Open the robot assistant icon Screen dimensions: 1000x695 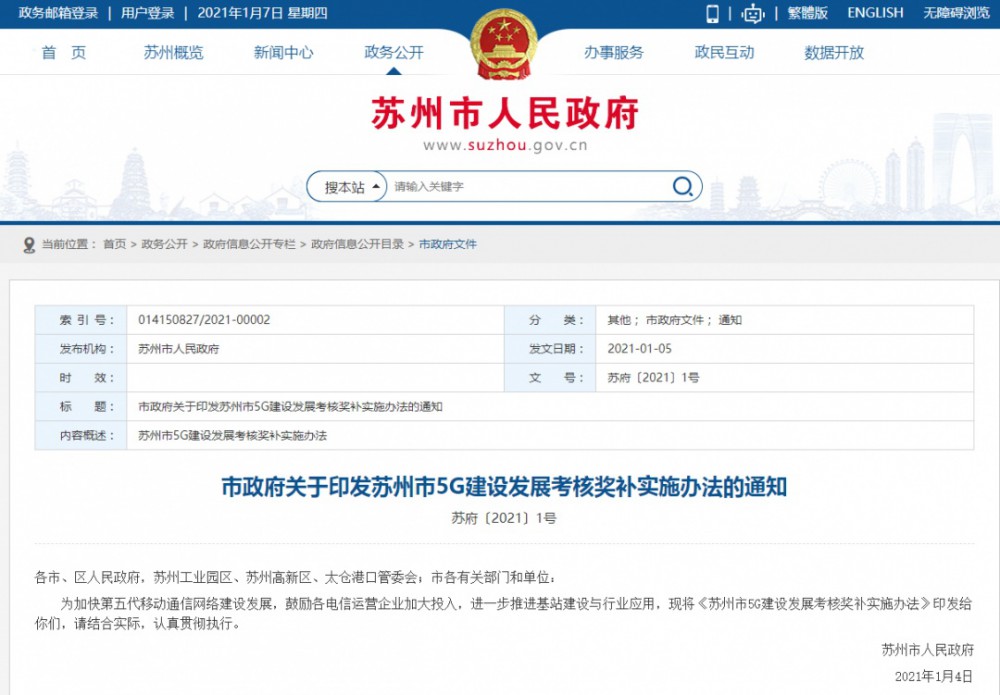[x=752, y=13]
